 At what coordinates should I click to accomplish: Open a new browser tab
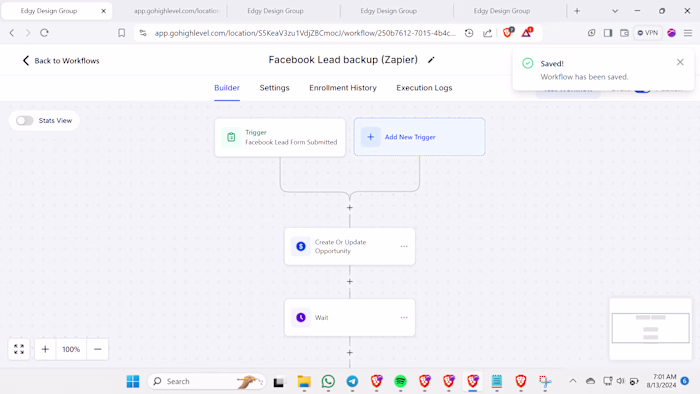coord(577,11)
